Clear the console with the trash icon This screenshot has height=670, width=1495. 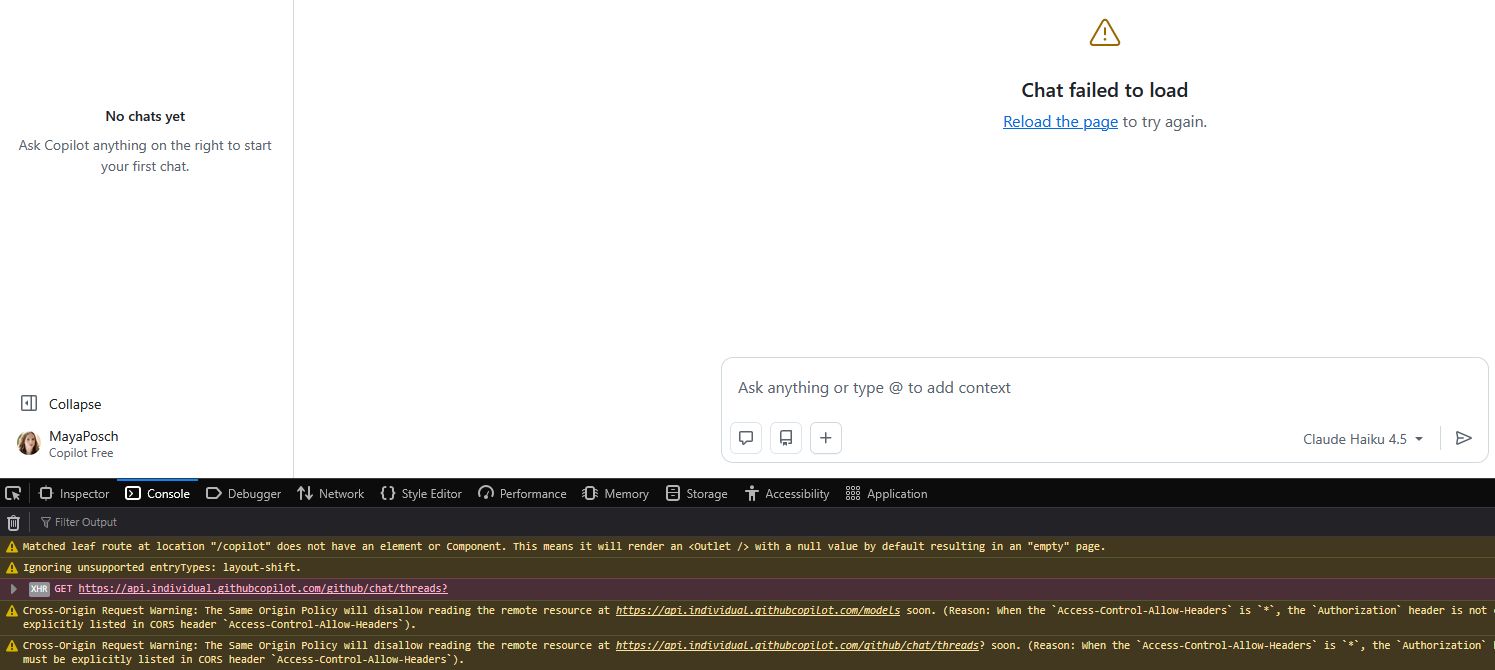[13, 521]
